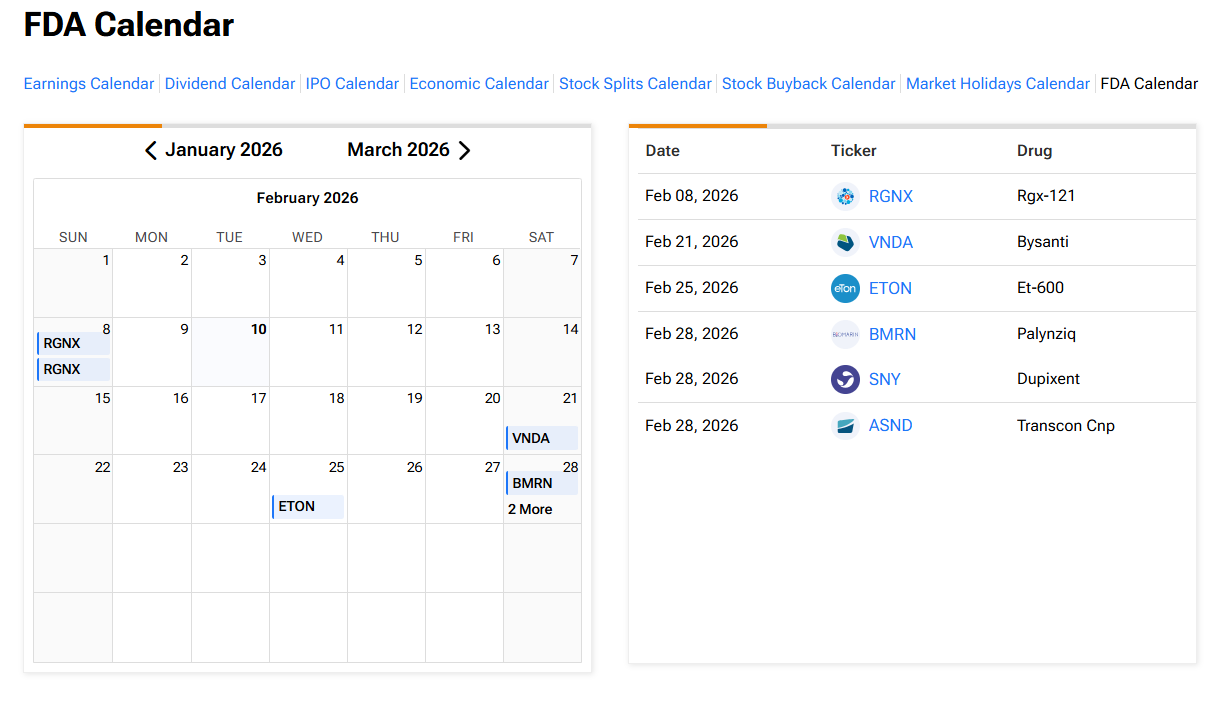This screenshot has width=1232, height=706.
Task: Click the ETON company logo icon
Action: coord(845,288)
